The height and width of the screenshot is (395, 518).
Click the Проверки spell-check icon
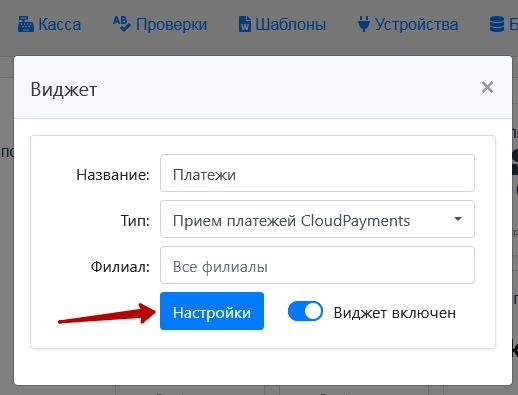[x=121, y=24]
